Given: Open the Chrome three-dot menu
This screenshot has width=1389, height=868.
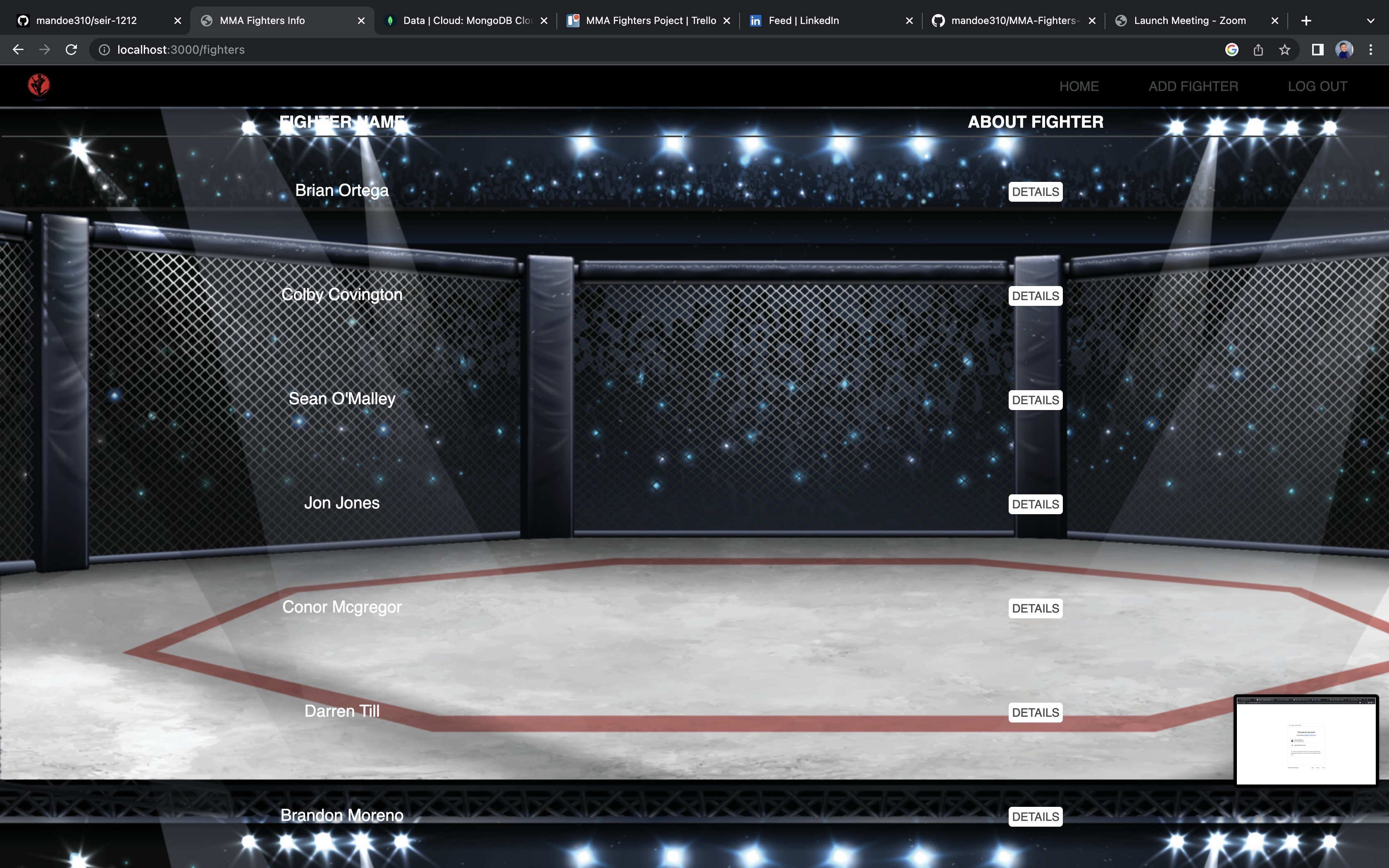Looking at the screenshot, I should click(x=1371, y=50).
